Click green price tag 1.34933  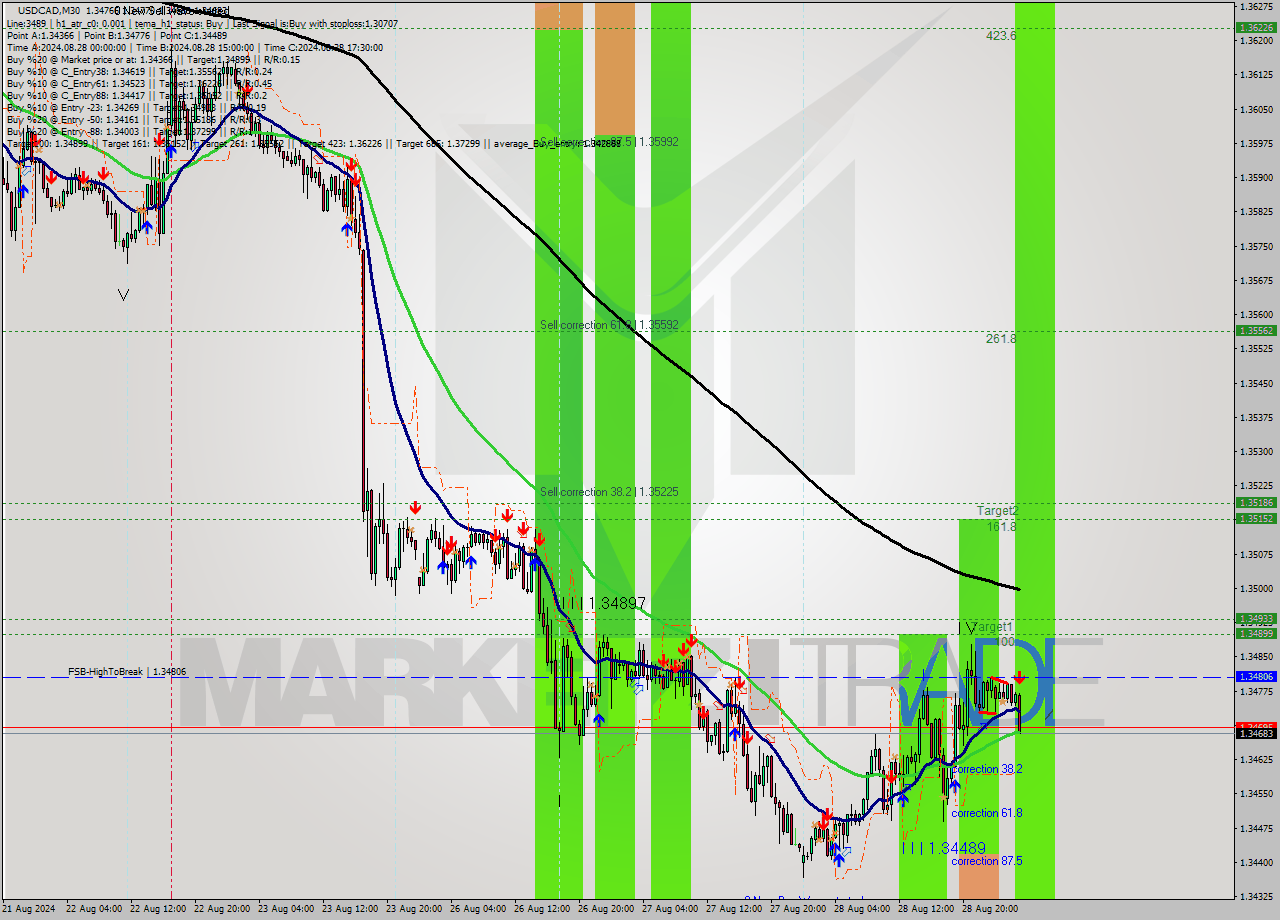(1256, 619)
